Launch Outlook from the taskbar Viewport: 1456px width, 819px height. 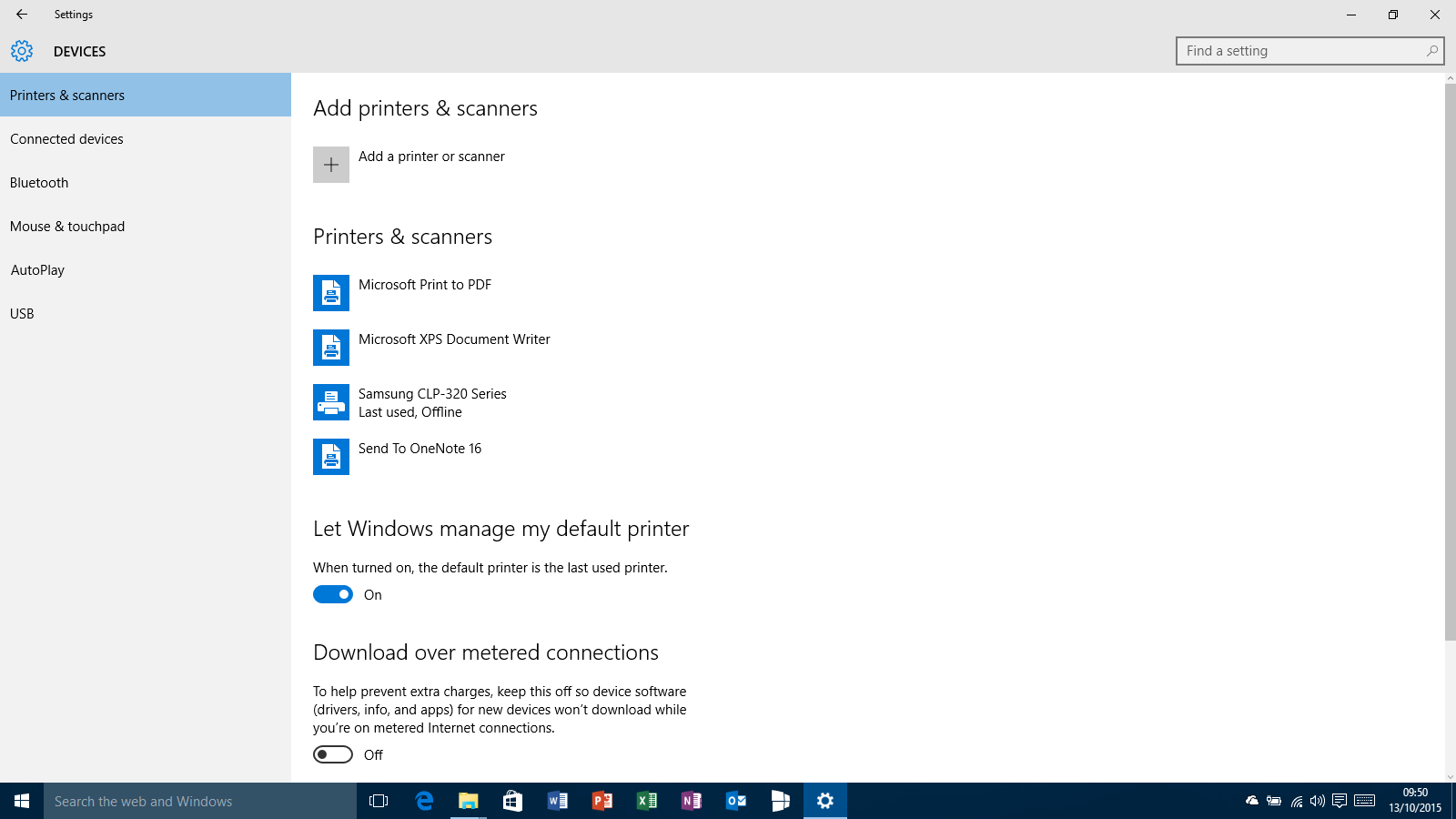735,801
